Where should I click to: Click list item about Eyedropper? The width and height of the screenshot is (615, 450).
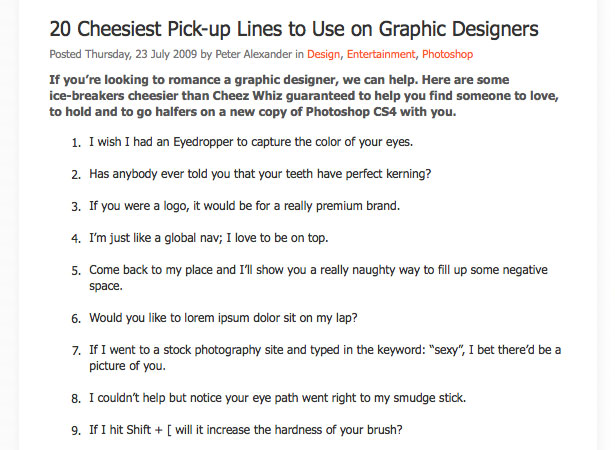(x=251, y=142)
